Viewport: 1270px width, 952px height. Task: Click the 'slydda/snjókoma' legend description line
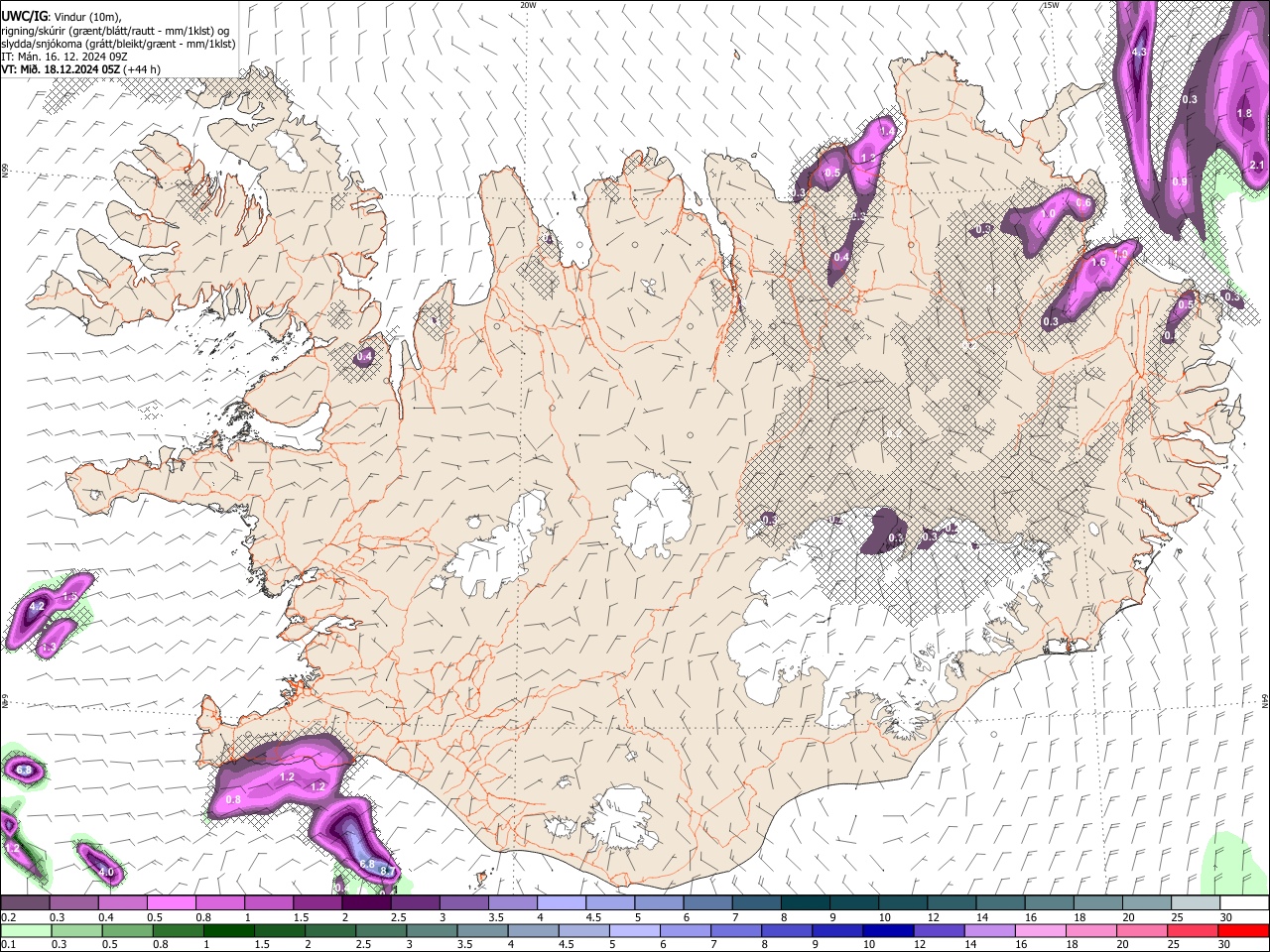click(x=118, y=44)
